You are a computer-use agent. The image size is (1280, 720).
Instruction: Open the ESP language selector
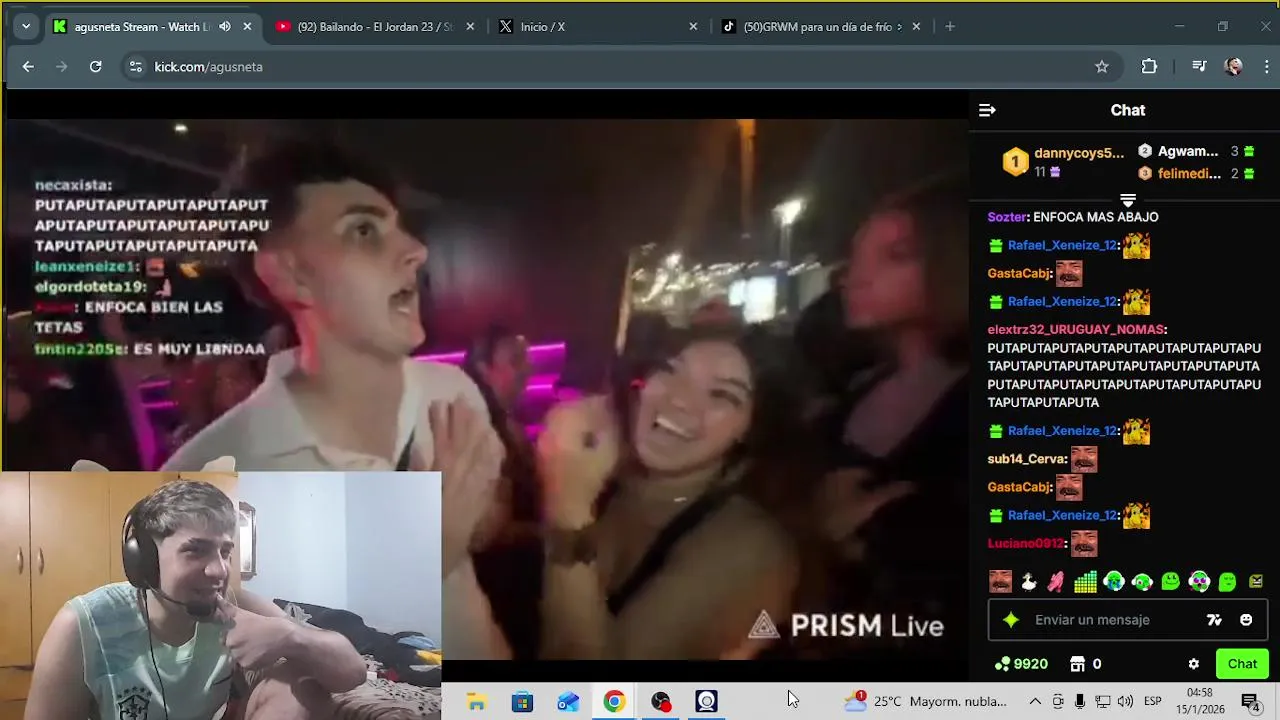point(1152,702)
